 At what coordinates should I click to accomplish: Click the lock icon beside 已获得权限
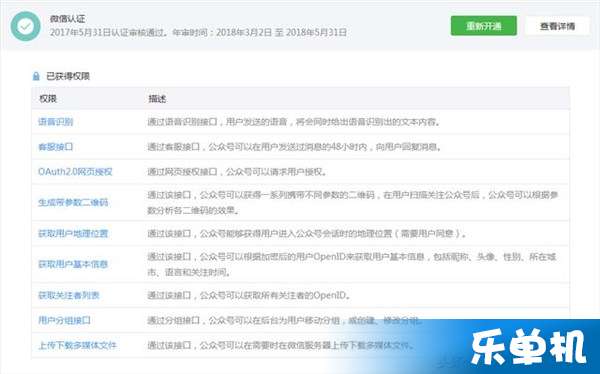pos(36,76)
